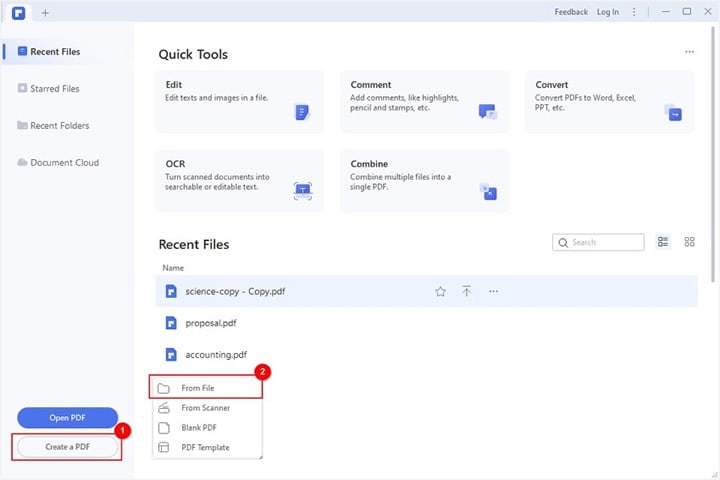Start the OCR tool

pos(239,180)
